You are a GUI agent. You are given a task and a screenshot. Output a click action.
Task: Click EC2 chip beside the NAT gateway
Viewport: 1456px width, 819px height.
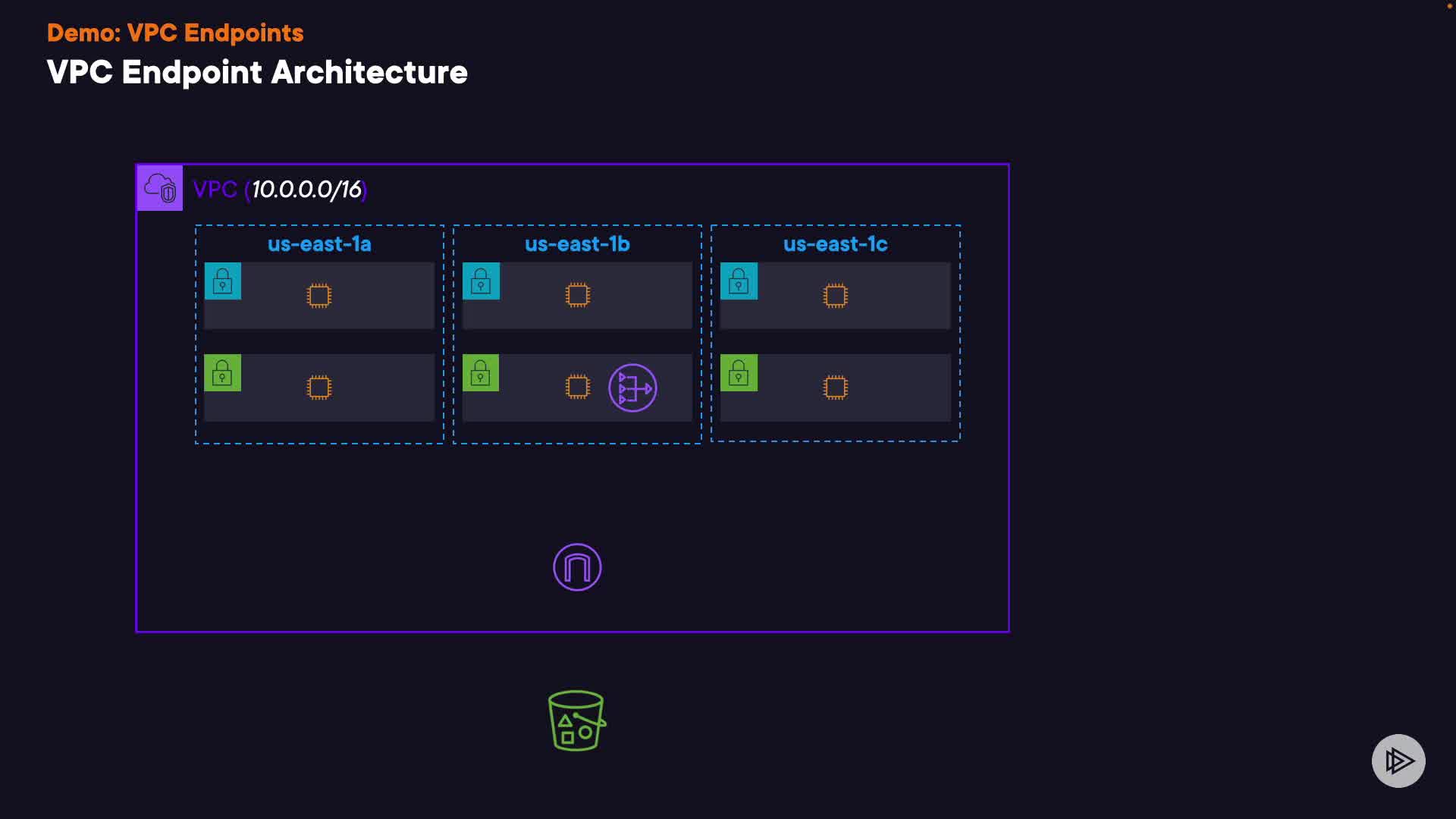577,387
